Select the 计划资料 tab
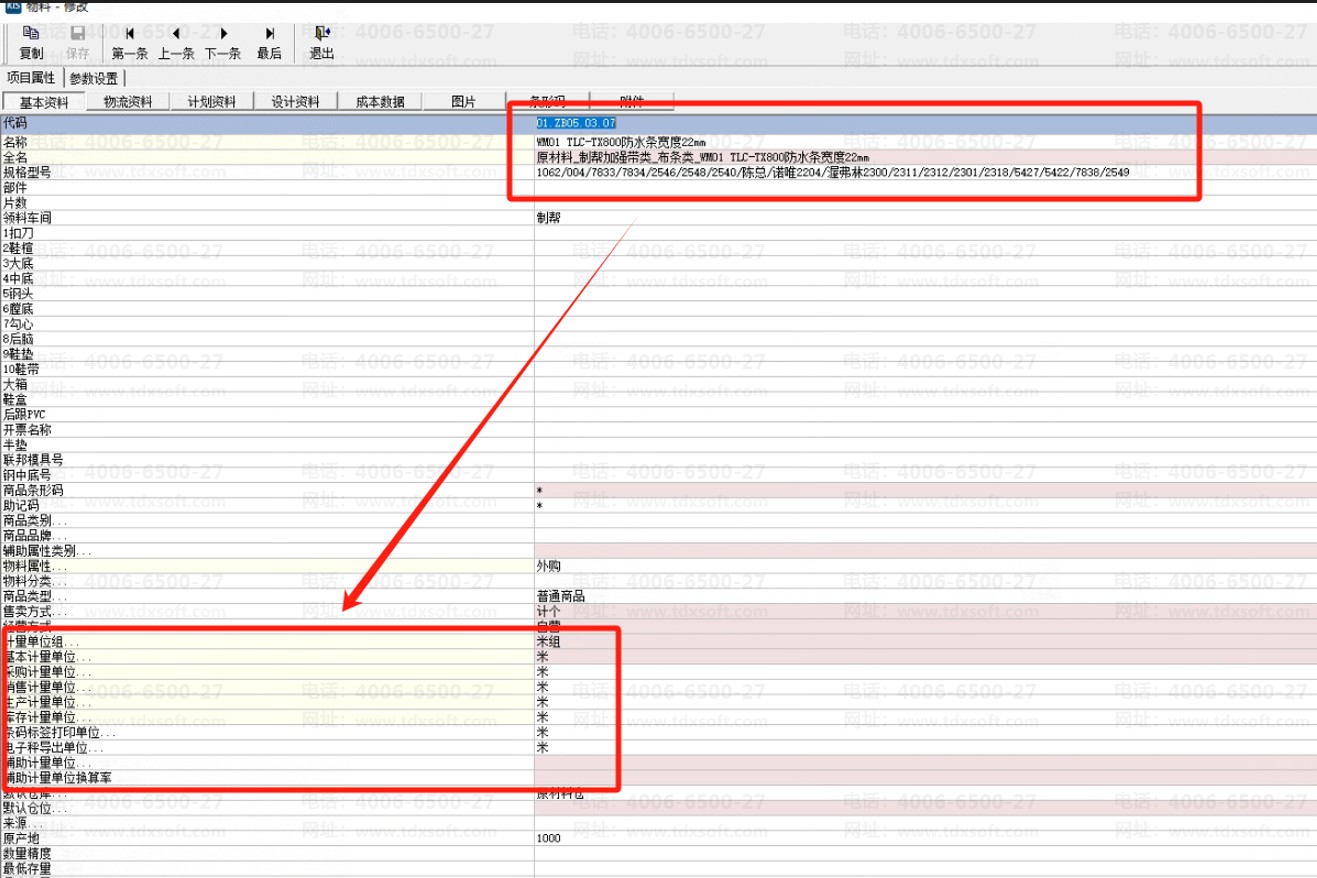 point(212,102)
